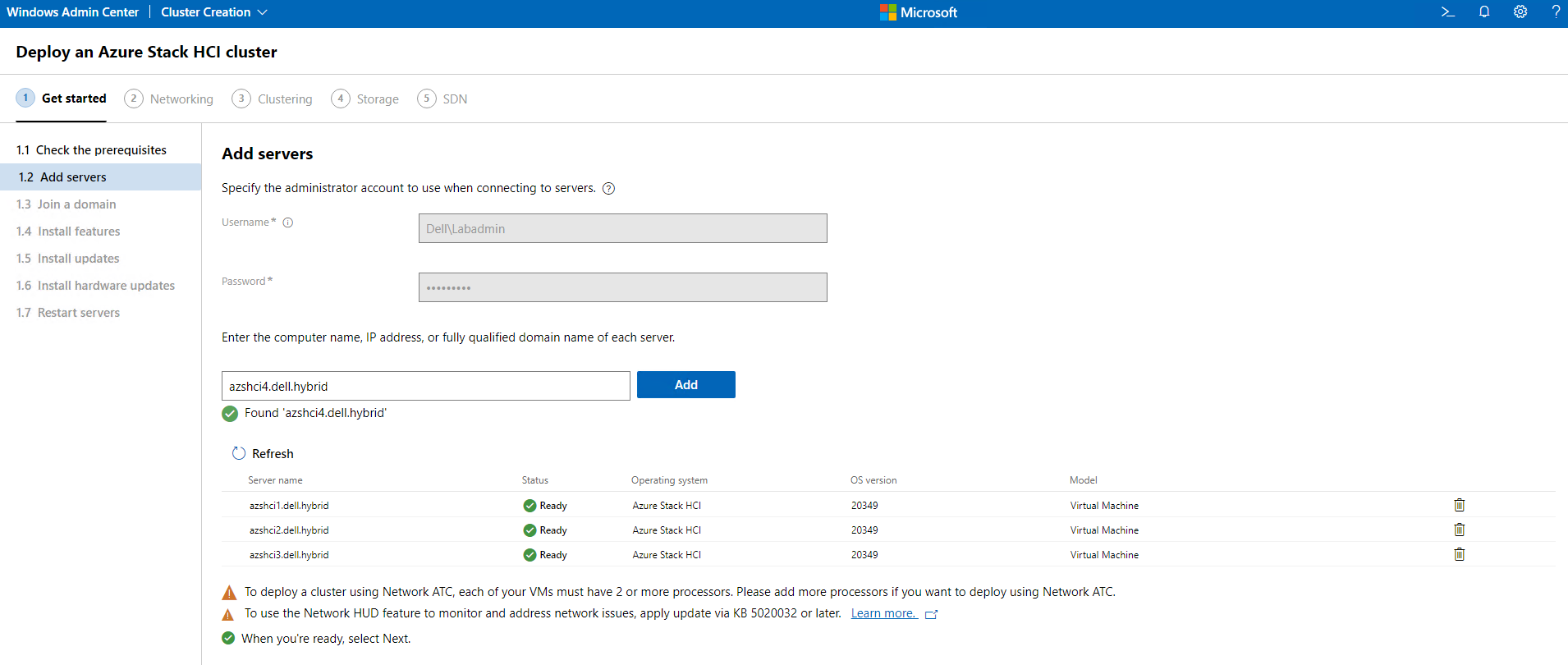The height and width of the screenshot is (665, 1568).
Task: Click the Add button
Action: tap(685, 385)
